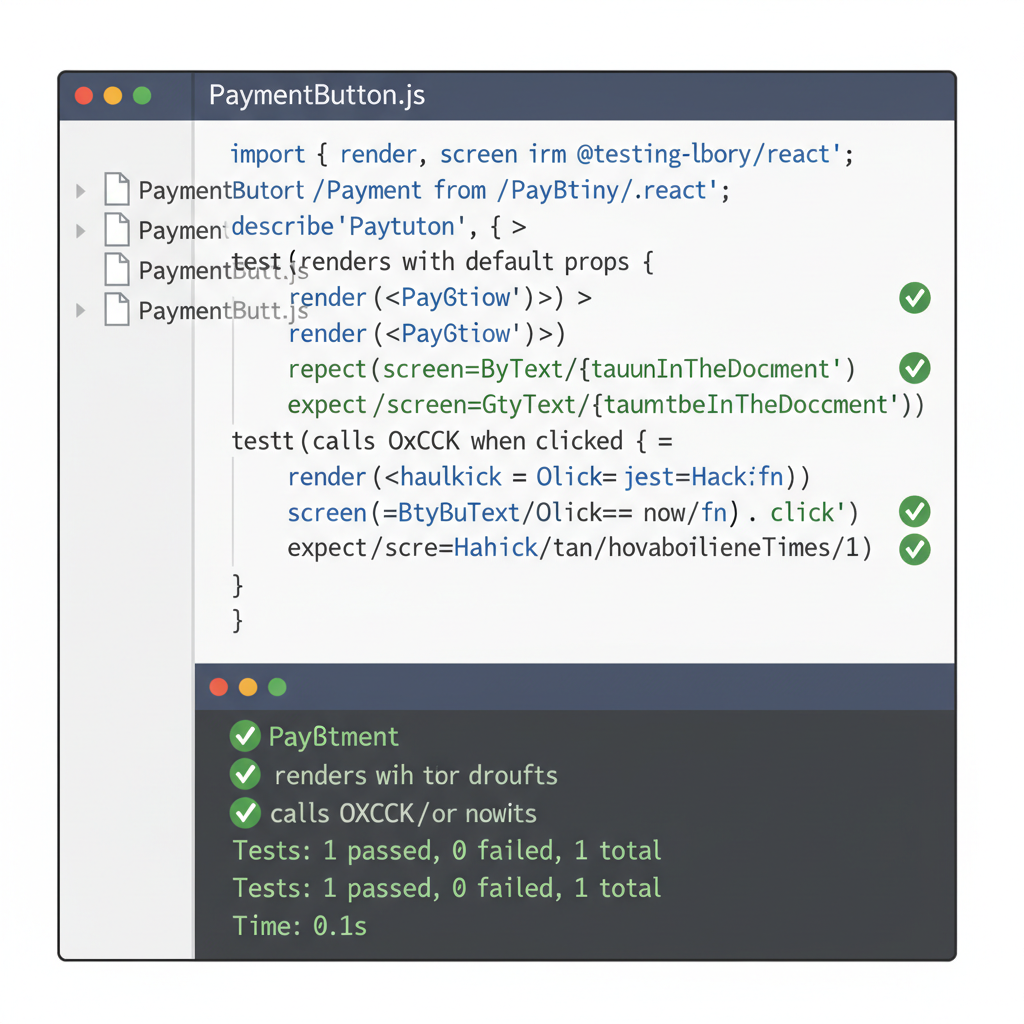Click the 'Tests: 1 passed' summary line
1024x1024 pixels.
click(x=446, y=850)
